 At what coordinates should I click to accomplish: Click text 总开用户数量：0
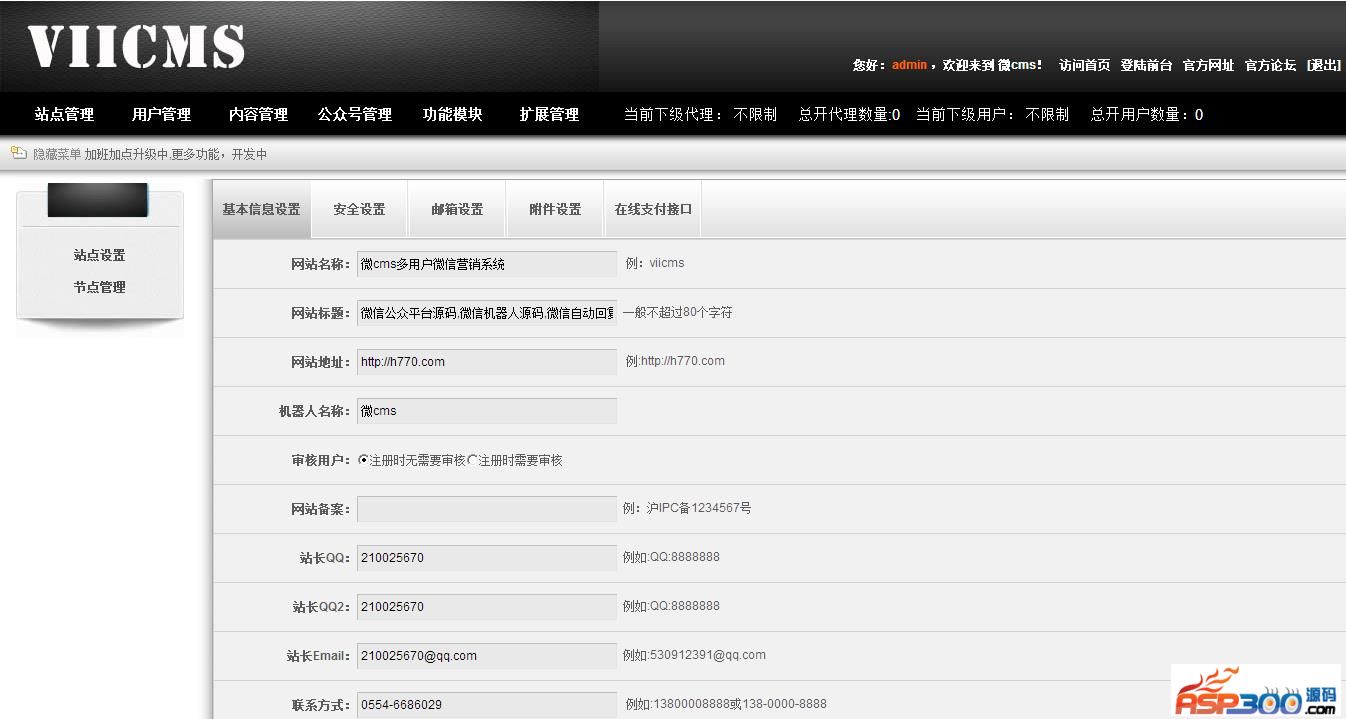click(x=1147, y=115)
